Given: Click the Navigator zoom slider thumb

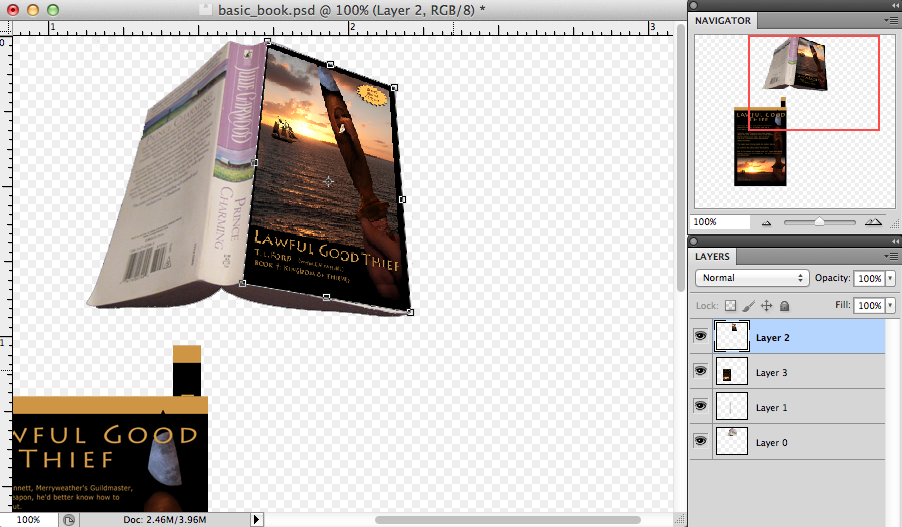Looking at the screenshot, I should pyautogui.click(x=819, y=222).
